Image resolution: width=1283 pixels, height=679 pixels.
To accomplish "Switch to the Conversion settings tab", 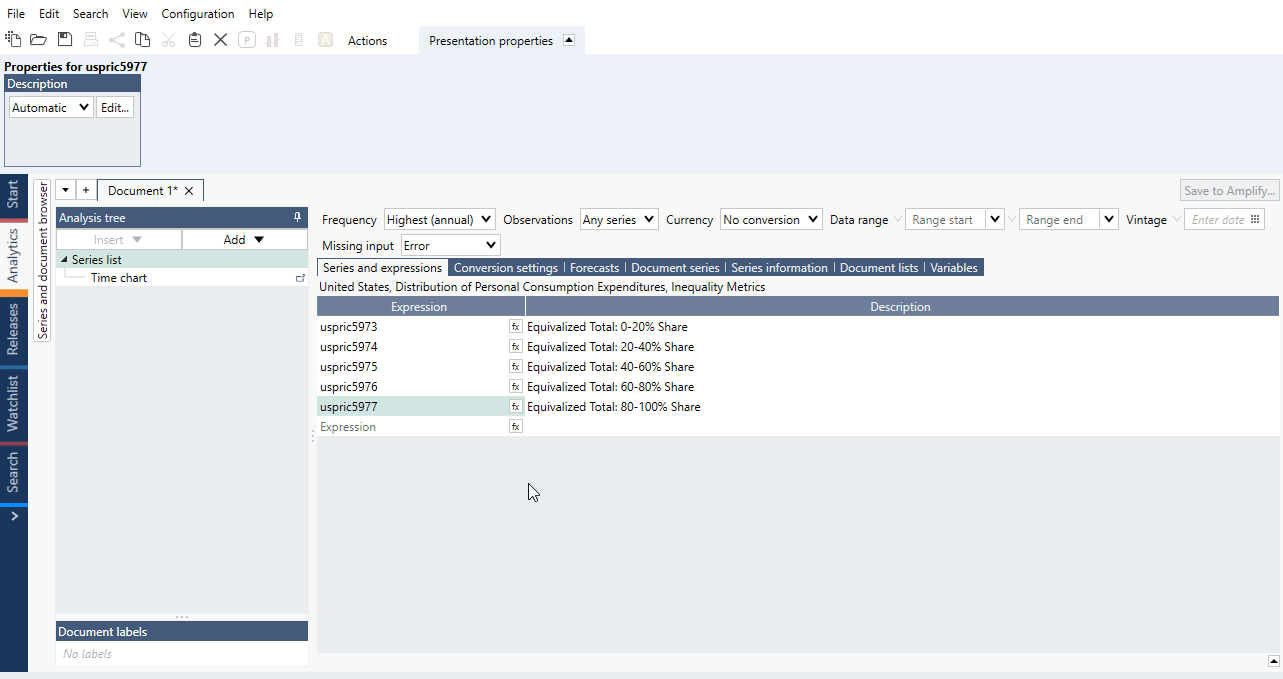I will tap(505, 268).
